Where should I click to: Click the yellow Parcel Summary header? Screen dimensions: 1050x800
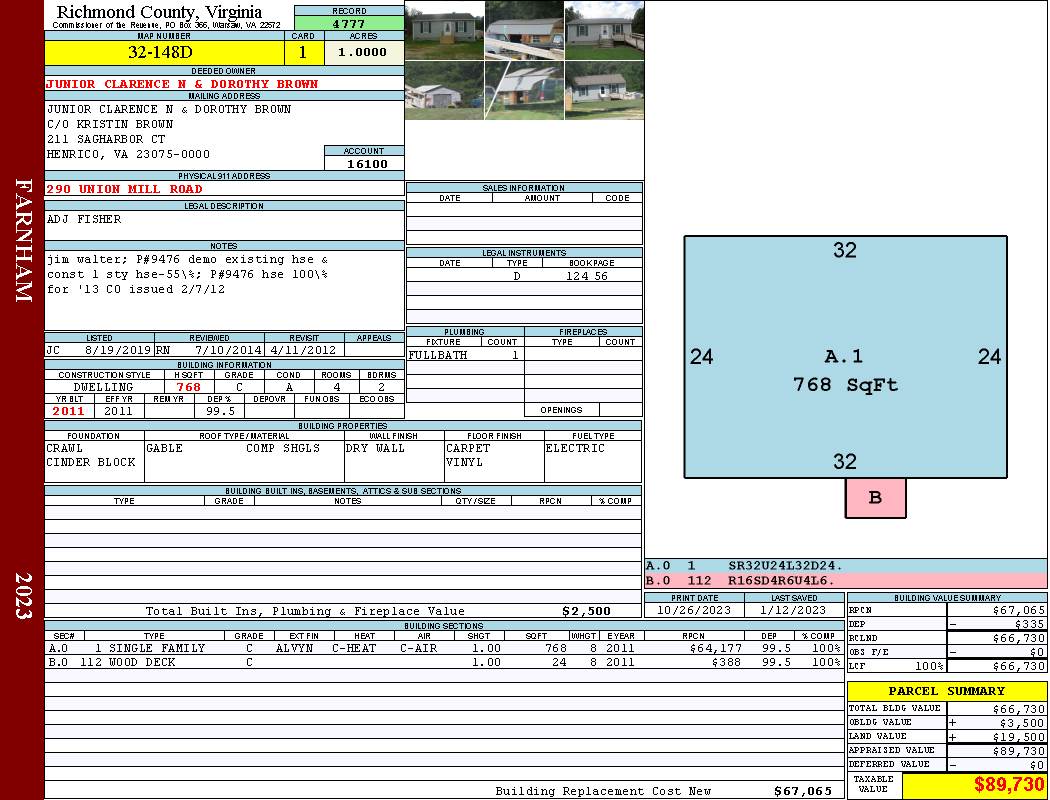pos(946,691)
